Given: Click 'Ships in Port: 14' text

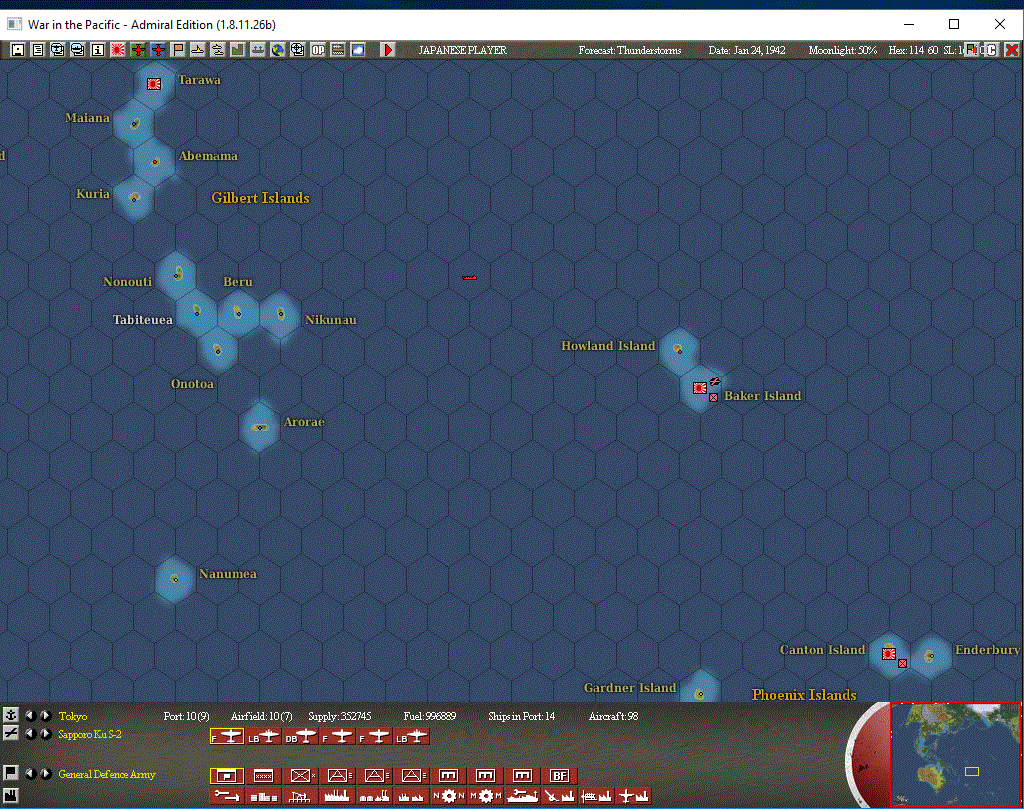Looking at the screenshot, I should point(522,716).
